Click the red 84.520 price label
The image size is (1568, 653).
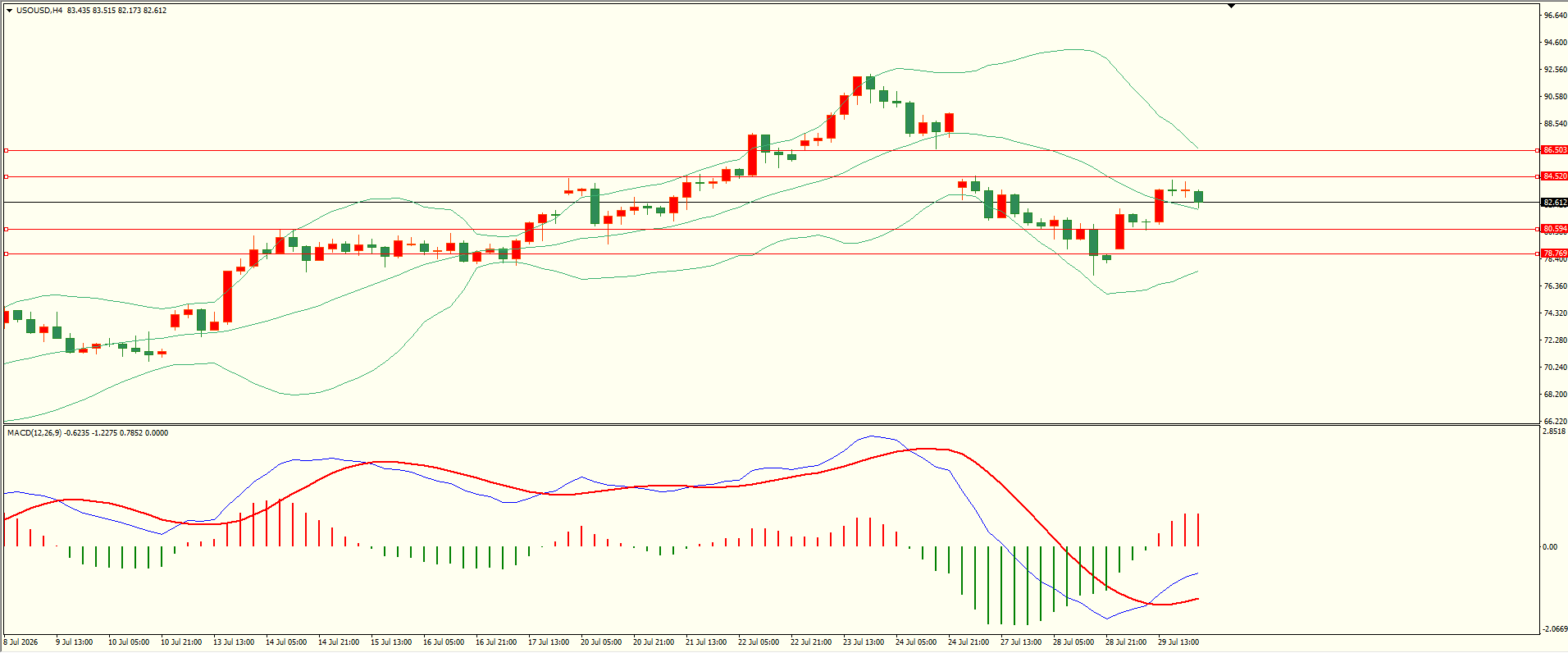tap(1554, 176)
